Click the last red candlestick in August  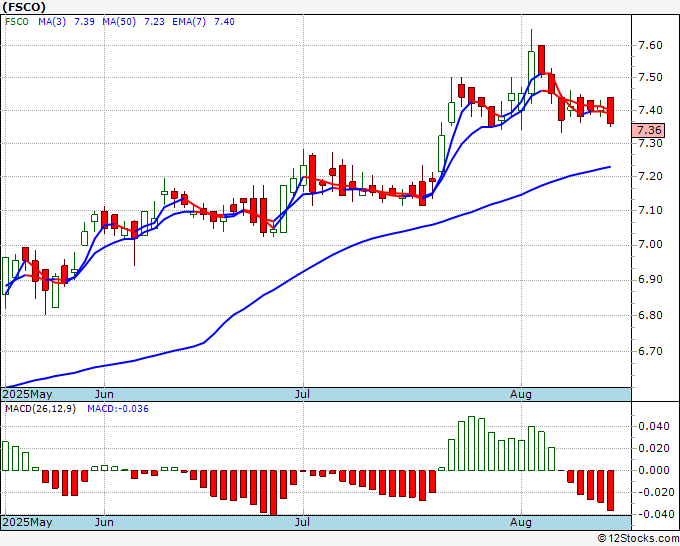610,111
